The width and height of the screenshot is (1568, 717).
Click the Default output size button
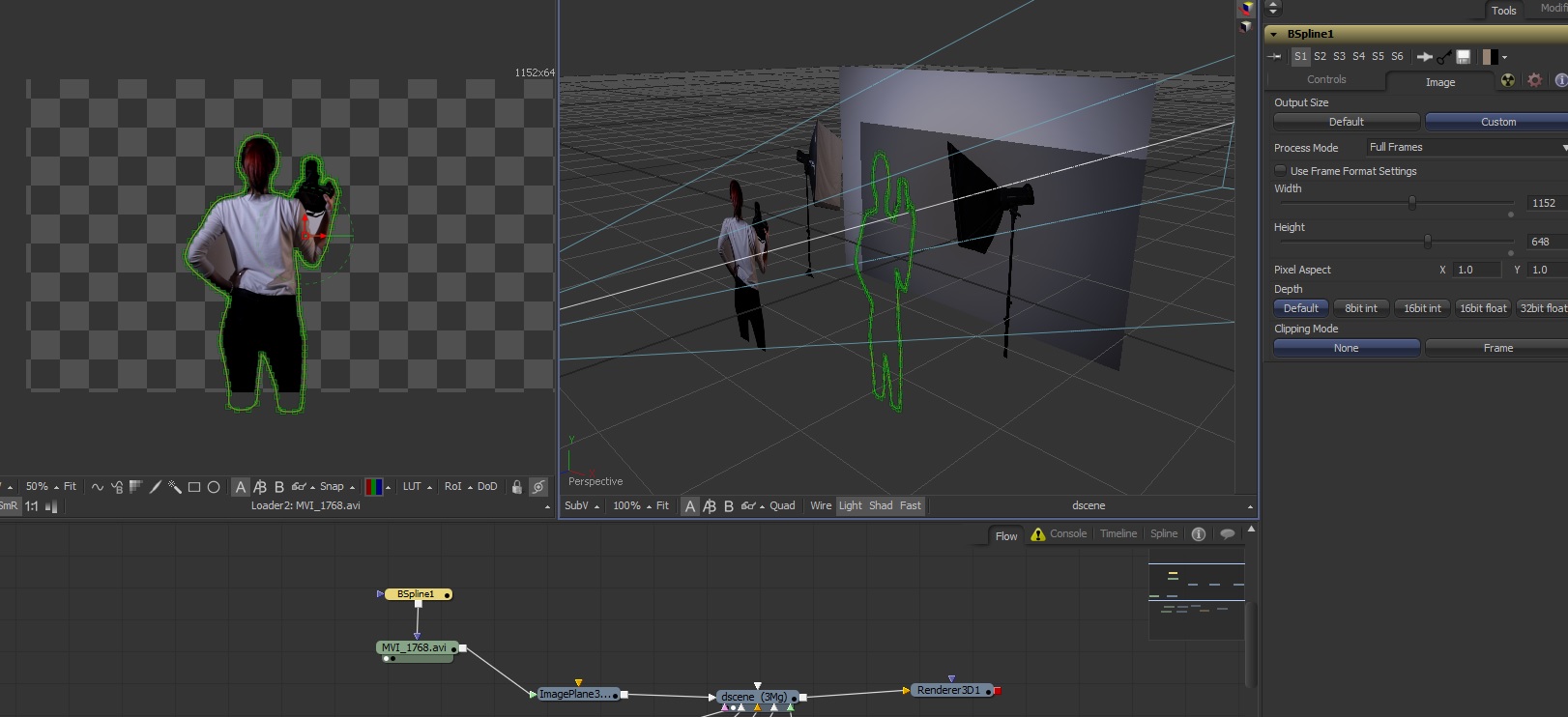tap(1347, 122)
